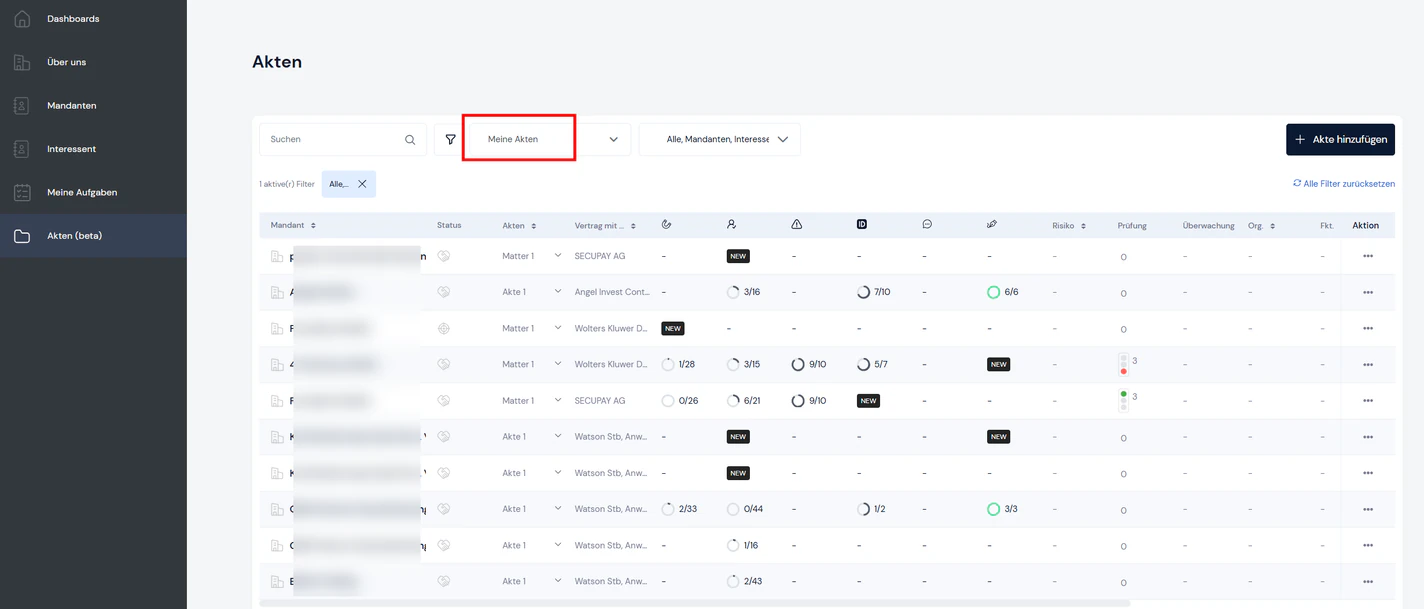1424x609 pixels.
Task: Sort by the "Vertrag mit" column header
Action: tap(605, 225)
